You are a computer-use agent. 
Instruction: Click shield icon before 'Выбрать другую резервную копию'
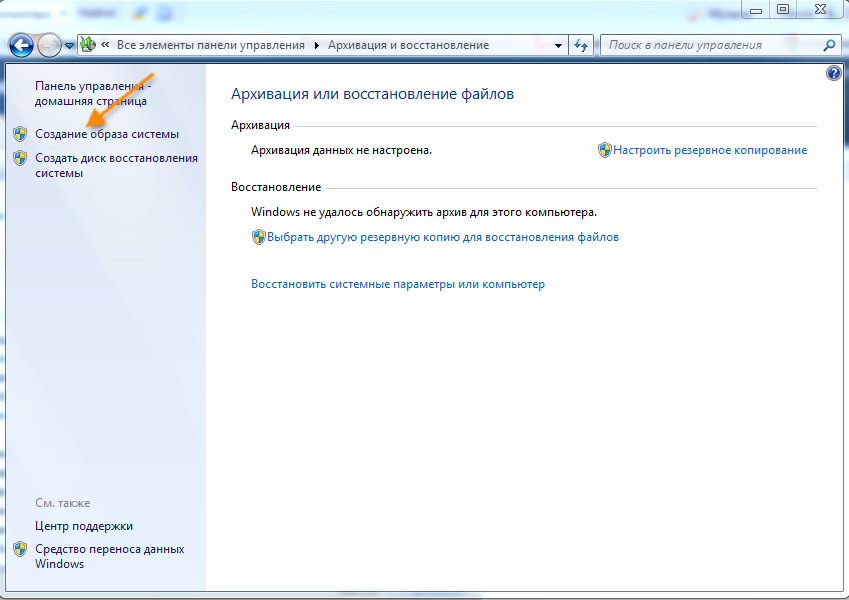(x=258, y=237)
